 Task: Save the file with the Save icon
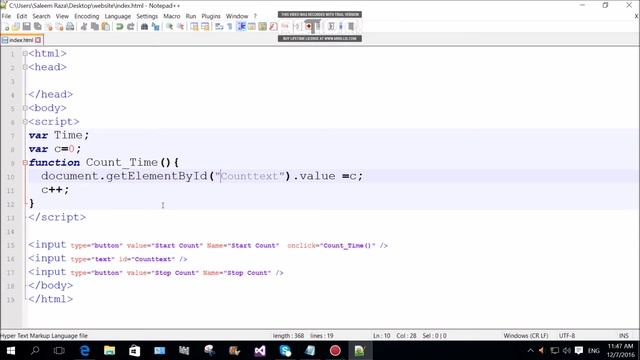coord(27,27)
